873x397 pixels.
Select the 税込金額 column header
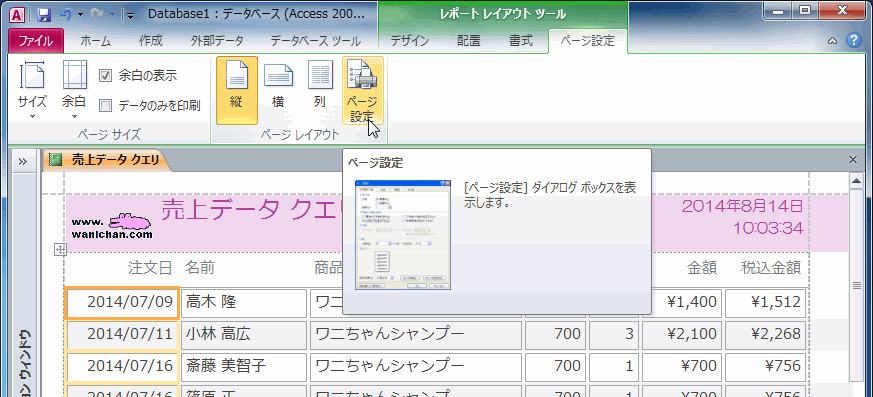click(x=771, y=268)
